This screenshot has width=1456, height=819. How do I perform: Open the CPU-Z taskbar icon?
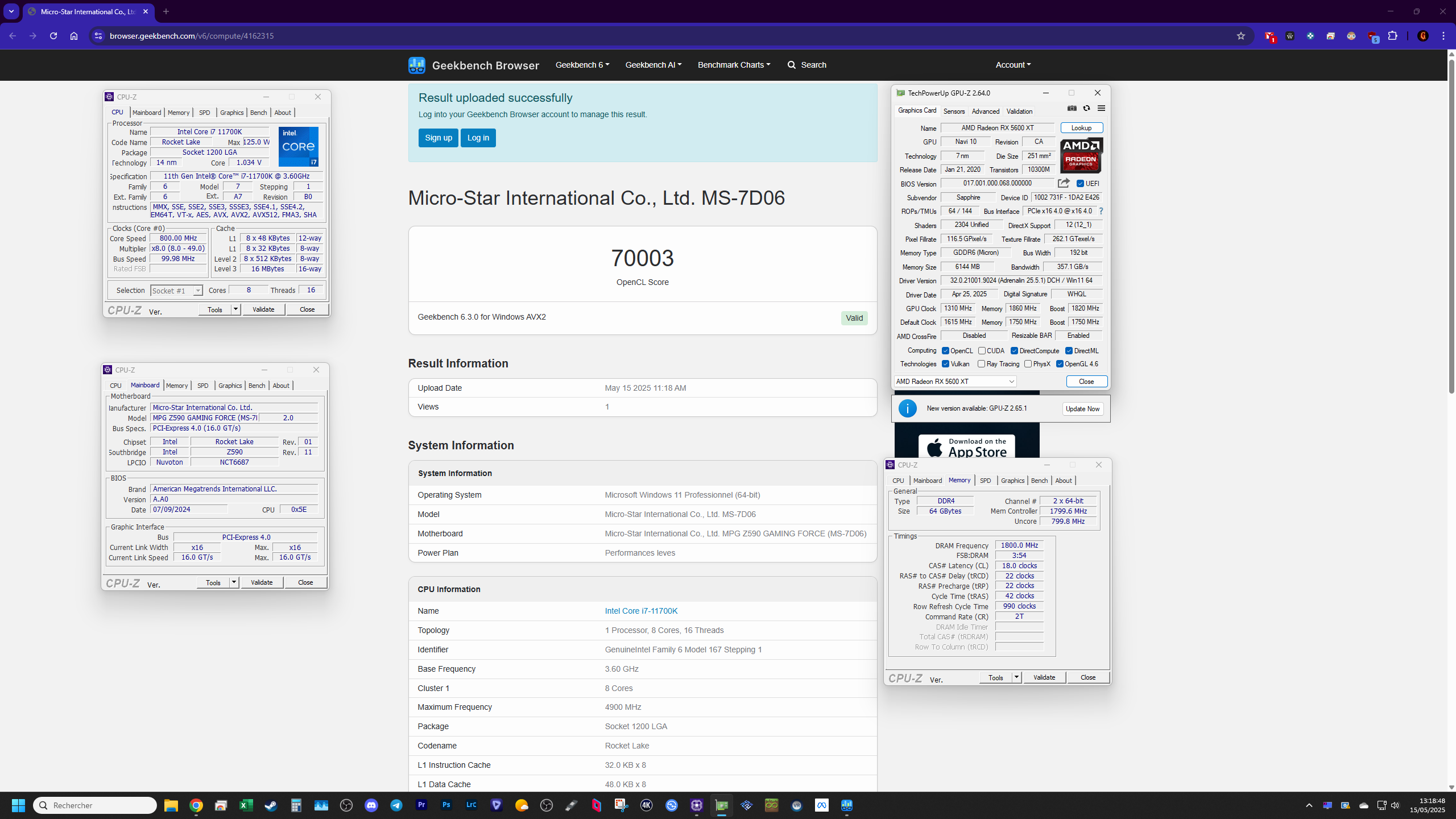[x=697, y=805]
